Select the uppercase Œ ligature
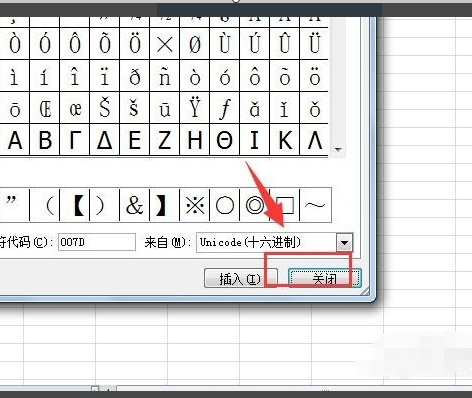Viewport: 472px width, 398px height. pos(45,108)
